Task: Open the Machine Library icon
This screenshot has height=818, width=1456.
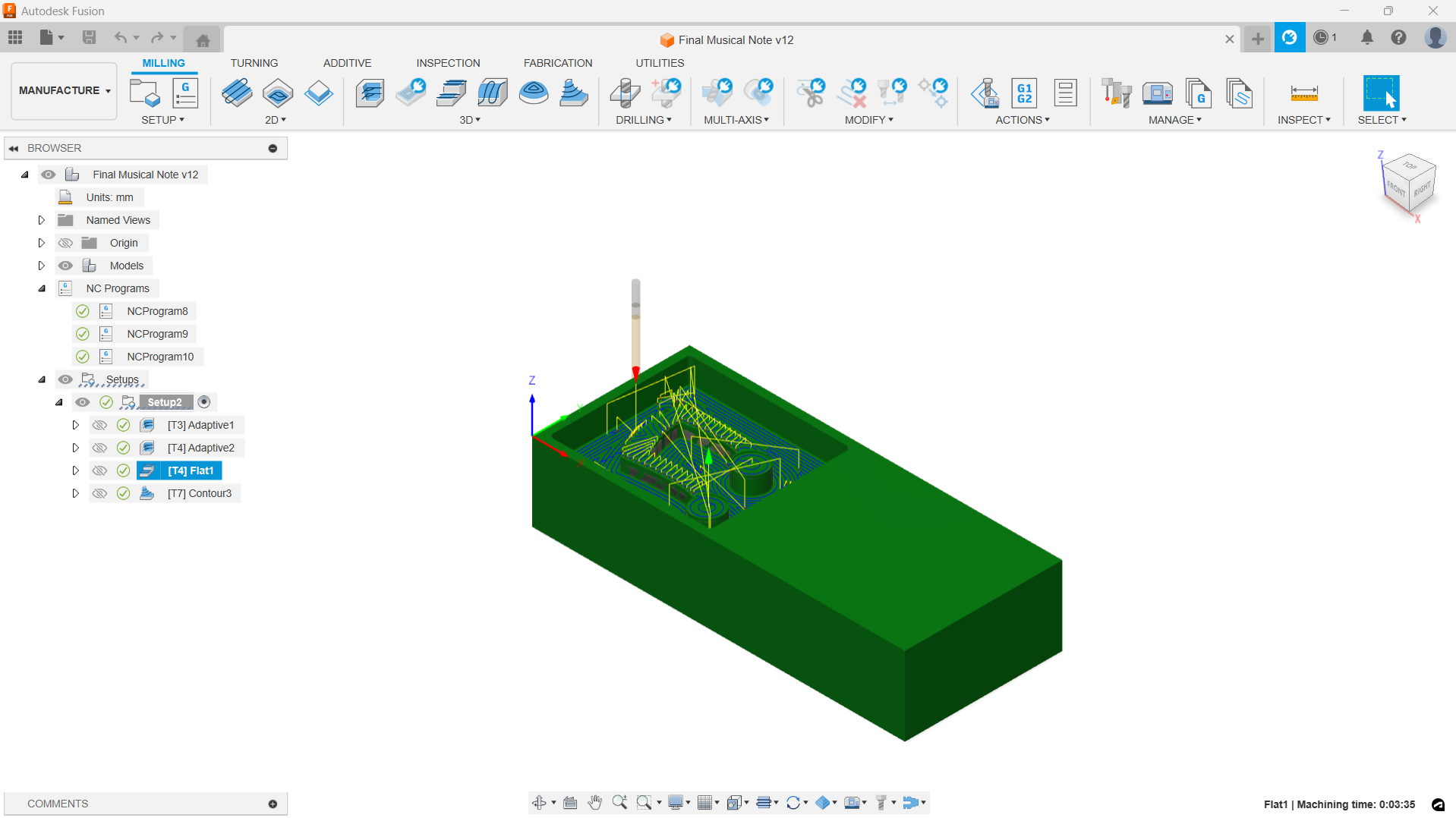Action: pos(1158,93)
